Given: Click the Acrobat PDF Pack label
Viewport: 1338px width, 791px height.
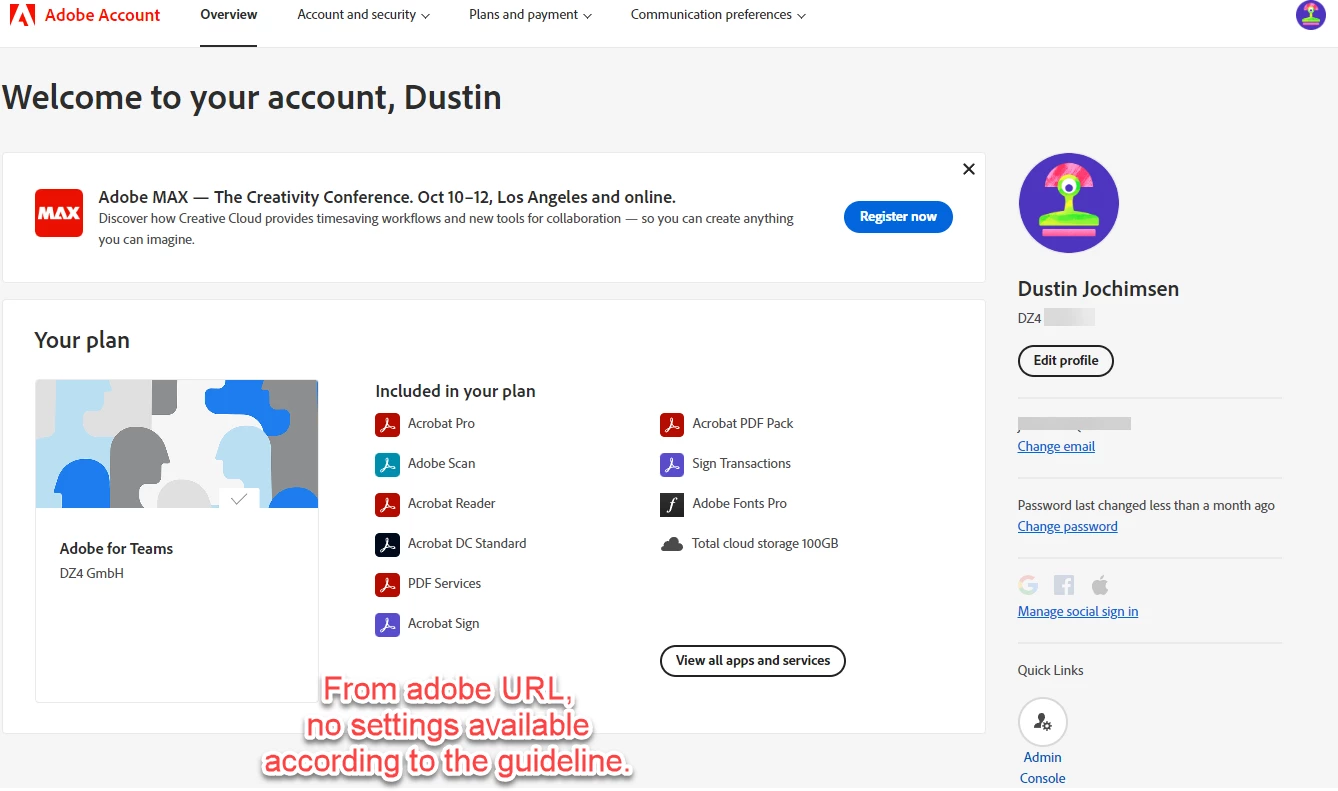Looking at the screenshot, I should [743, 424].
